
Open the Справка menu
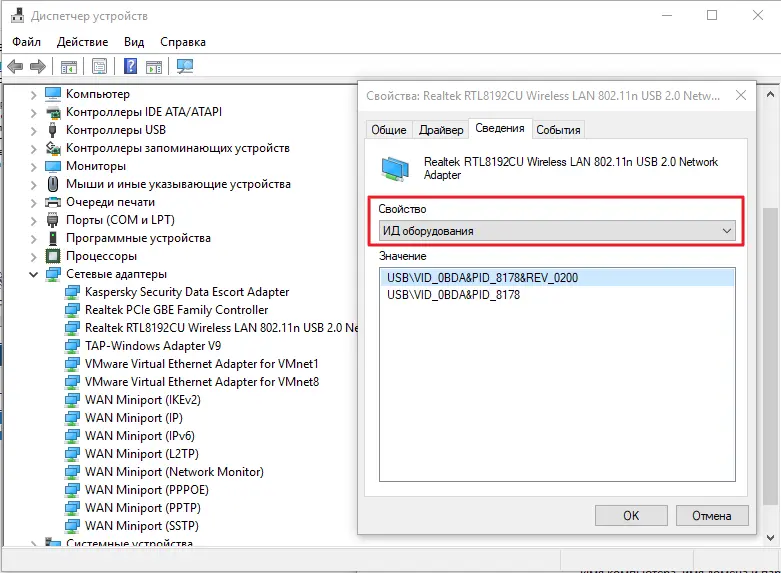(x=183, y=42)
